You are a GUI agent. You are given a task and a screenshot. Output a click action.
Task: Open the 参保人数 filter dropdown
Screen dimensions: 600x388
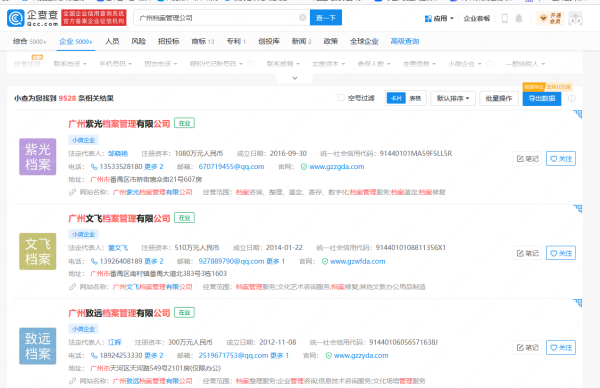(374, 64)
